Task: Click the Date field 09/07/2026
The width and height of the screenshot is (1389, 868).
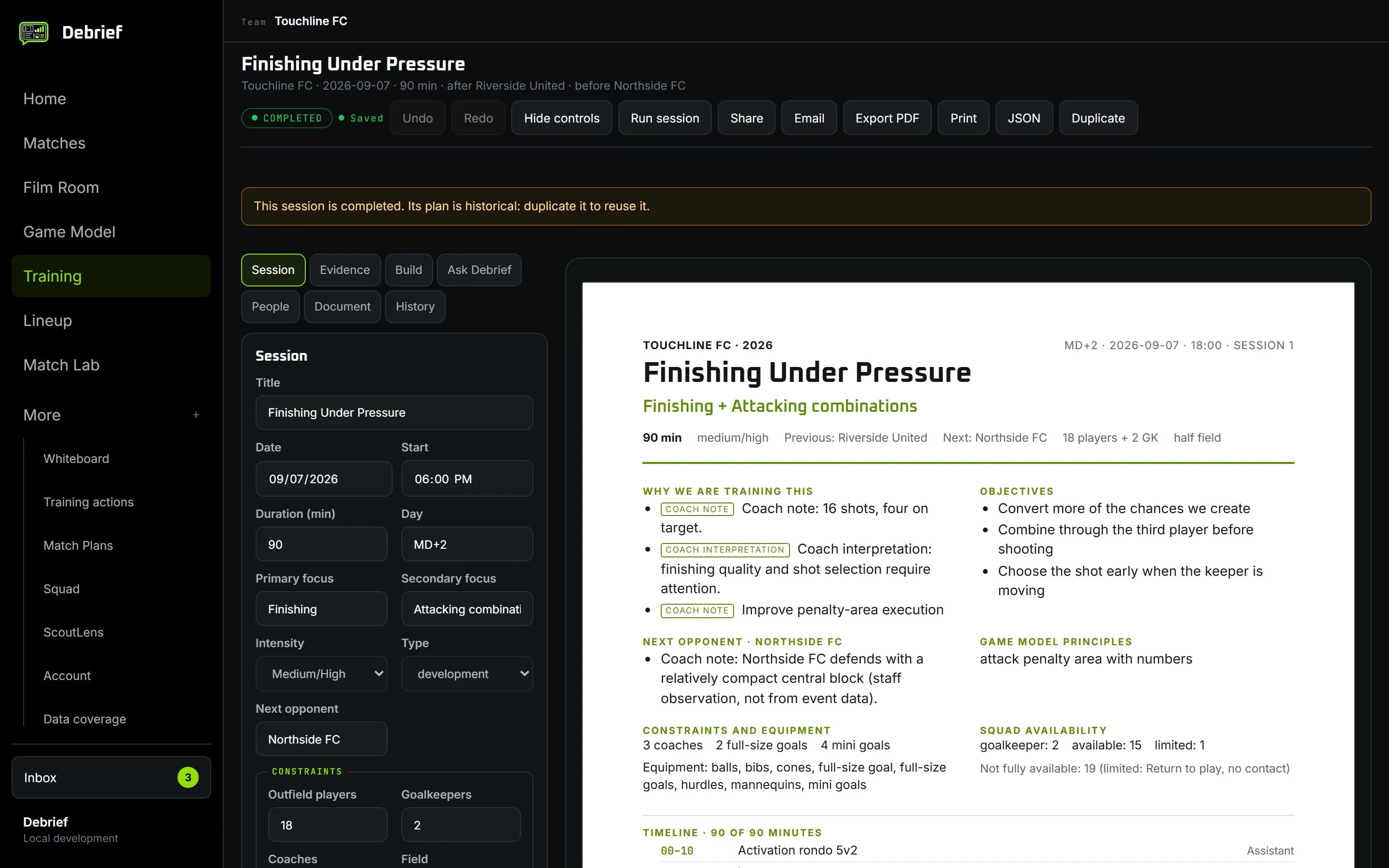Action: [x=324, y=479]
